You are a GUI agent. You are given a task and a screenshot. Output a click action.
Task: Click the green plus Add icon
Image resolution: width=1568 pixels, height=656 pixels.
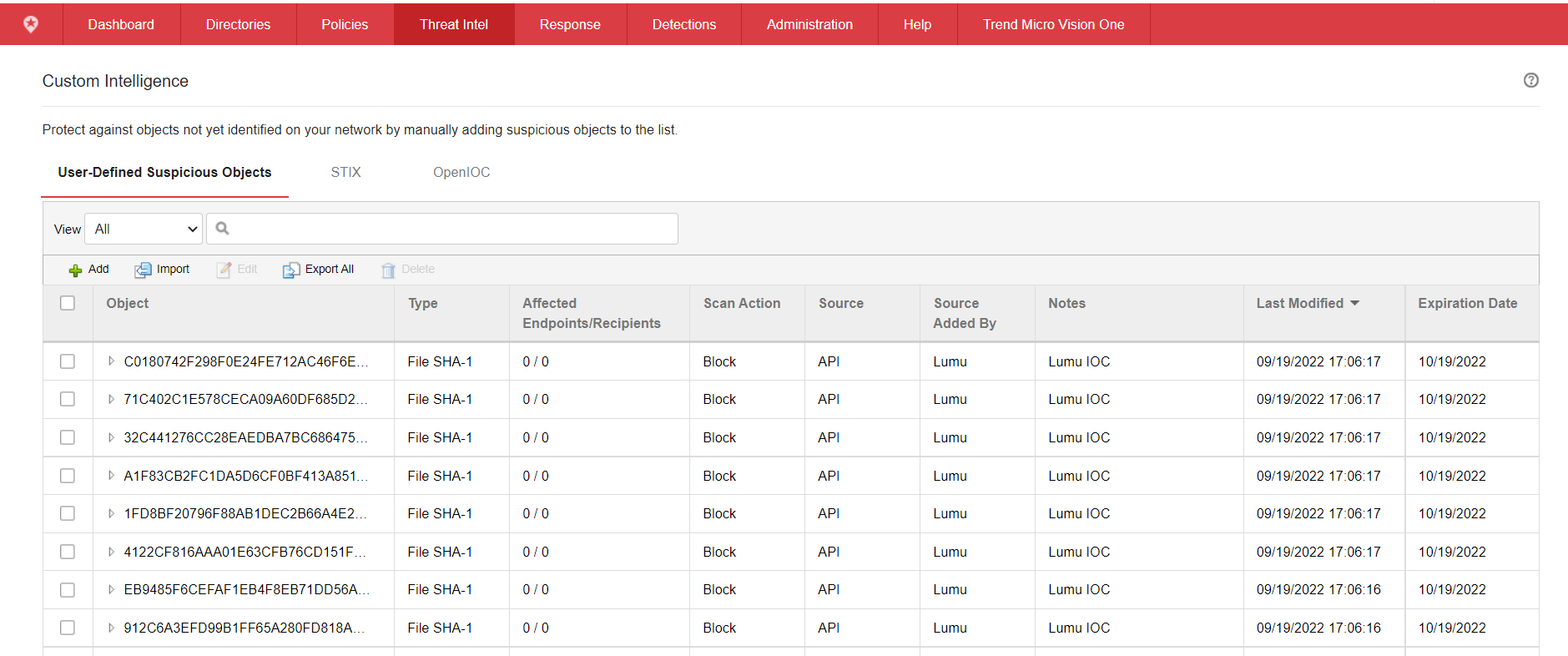75,270
